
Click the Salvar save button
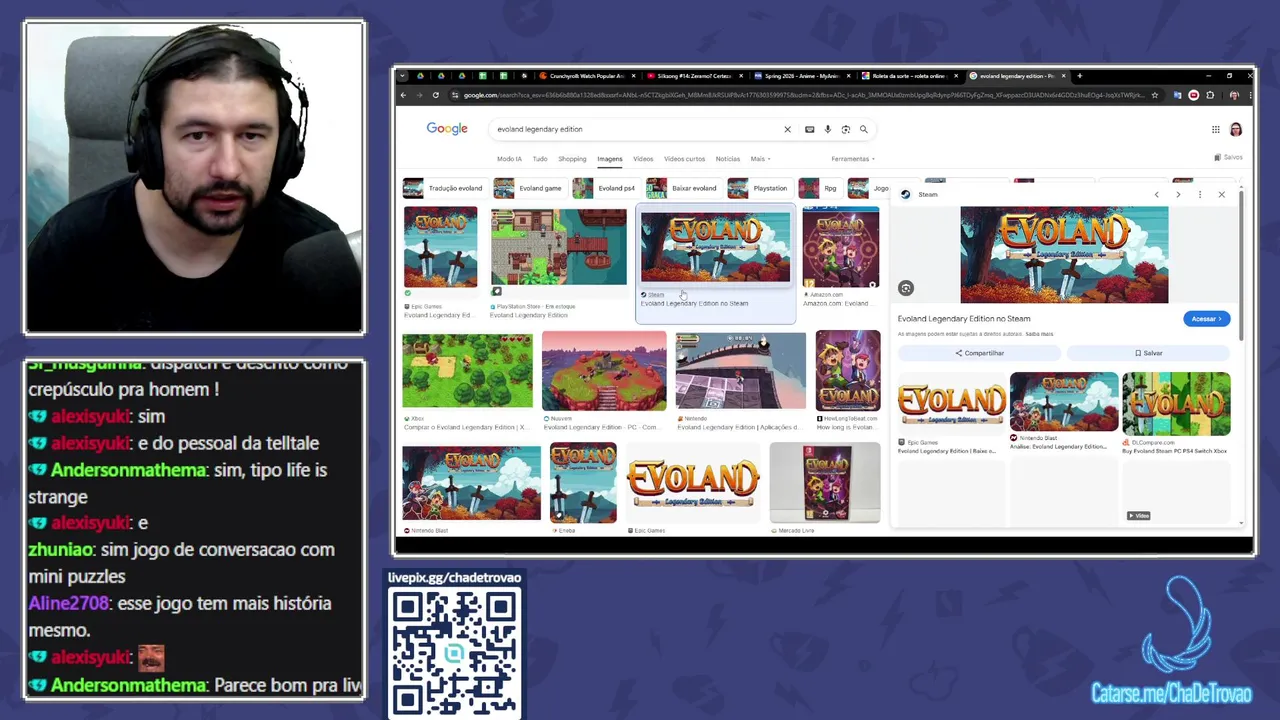(x=1148, y=353)
